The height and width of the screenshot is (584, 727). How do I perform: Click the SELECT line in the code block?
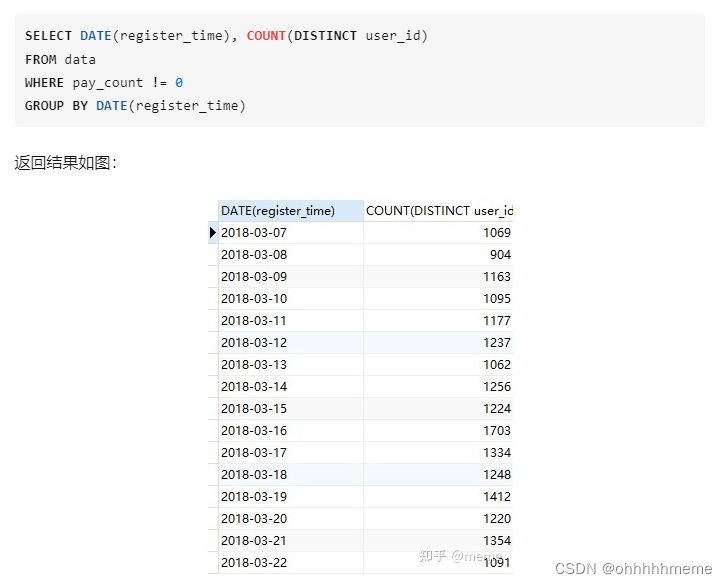point(226,36)
